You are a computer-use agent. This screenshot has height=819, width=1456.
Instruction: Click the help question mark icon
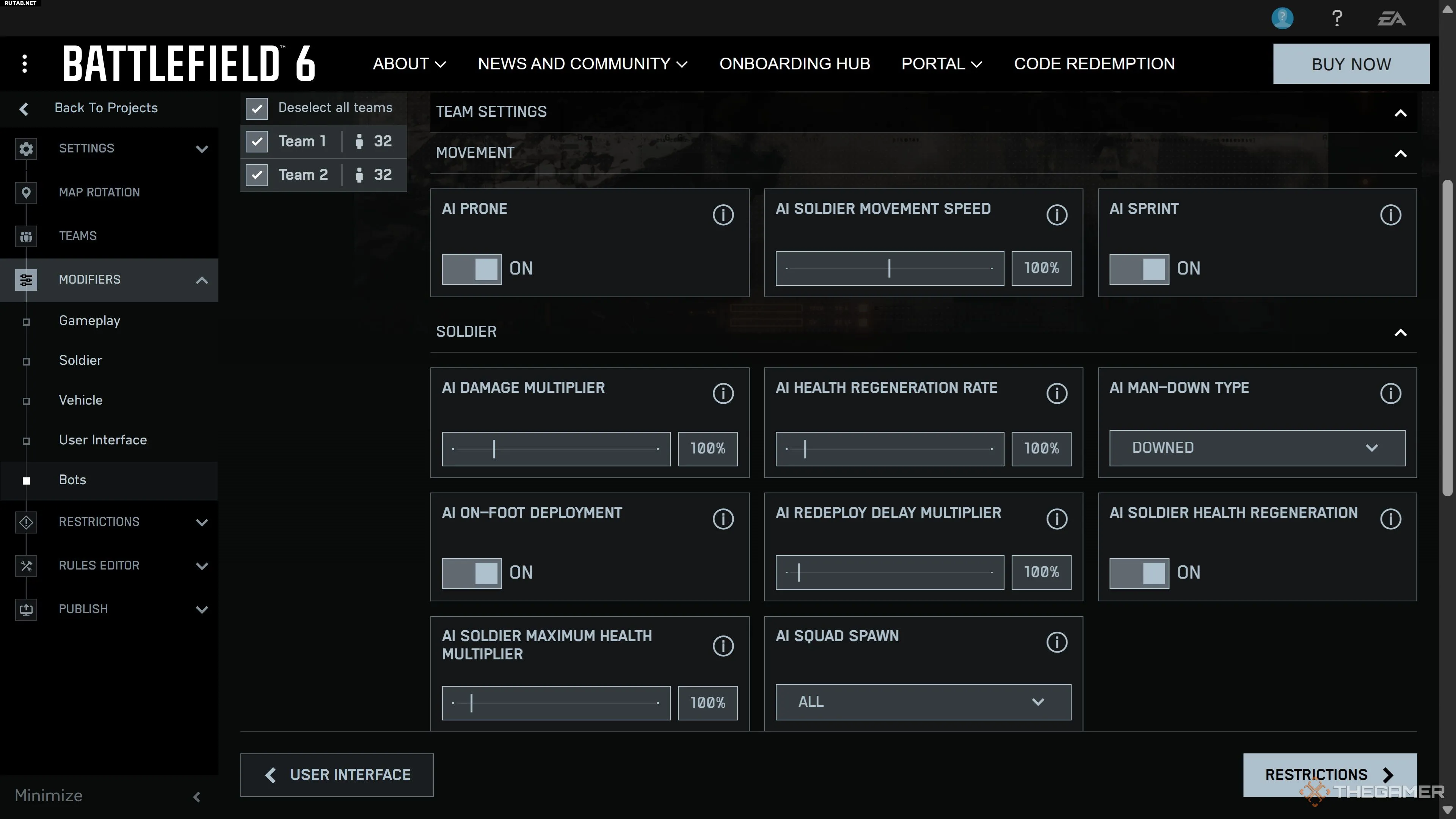coord(1337,19)
